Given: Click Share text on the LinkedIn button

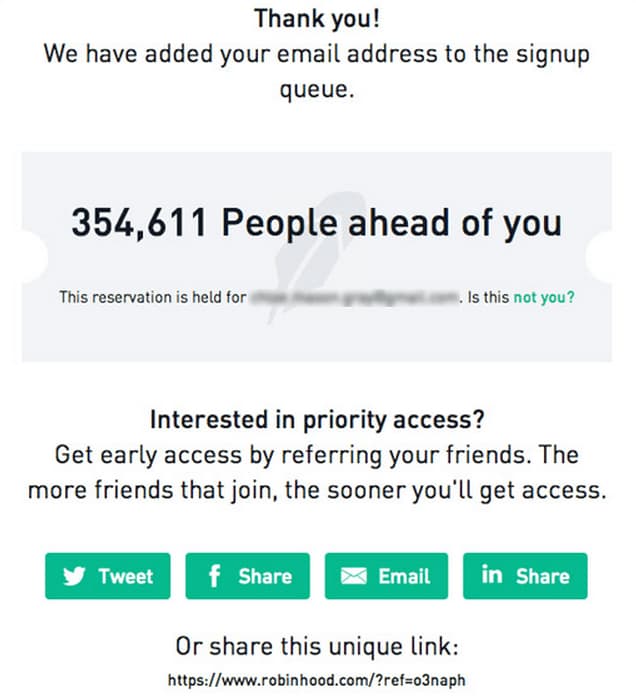Looking at the screenshot, I should pyautogui.click(x=543, y=576).
